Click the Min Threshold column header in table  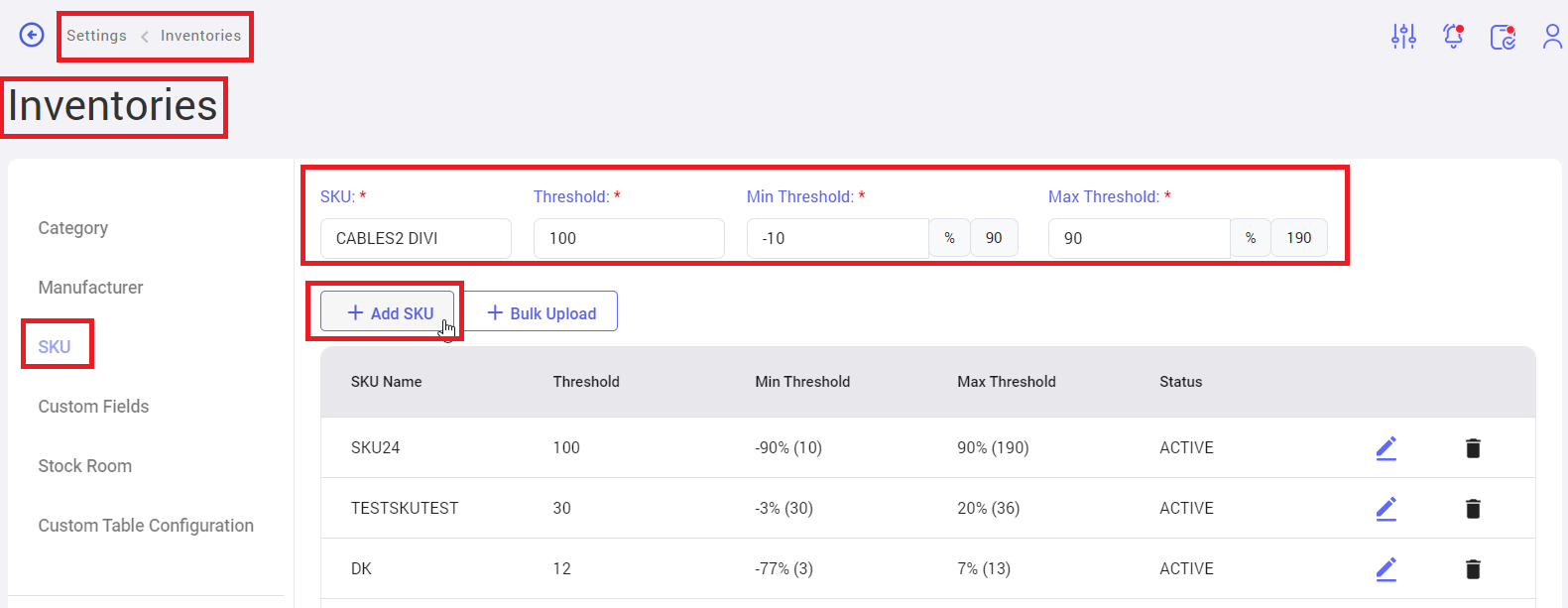tap(802, 382)
